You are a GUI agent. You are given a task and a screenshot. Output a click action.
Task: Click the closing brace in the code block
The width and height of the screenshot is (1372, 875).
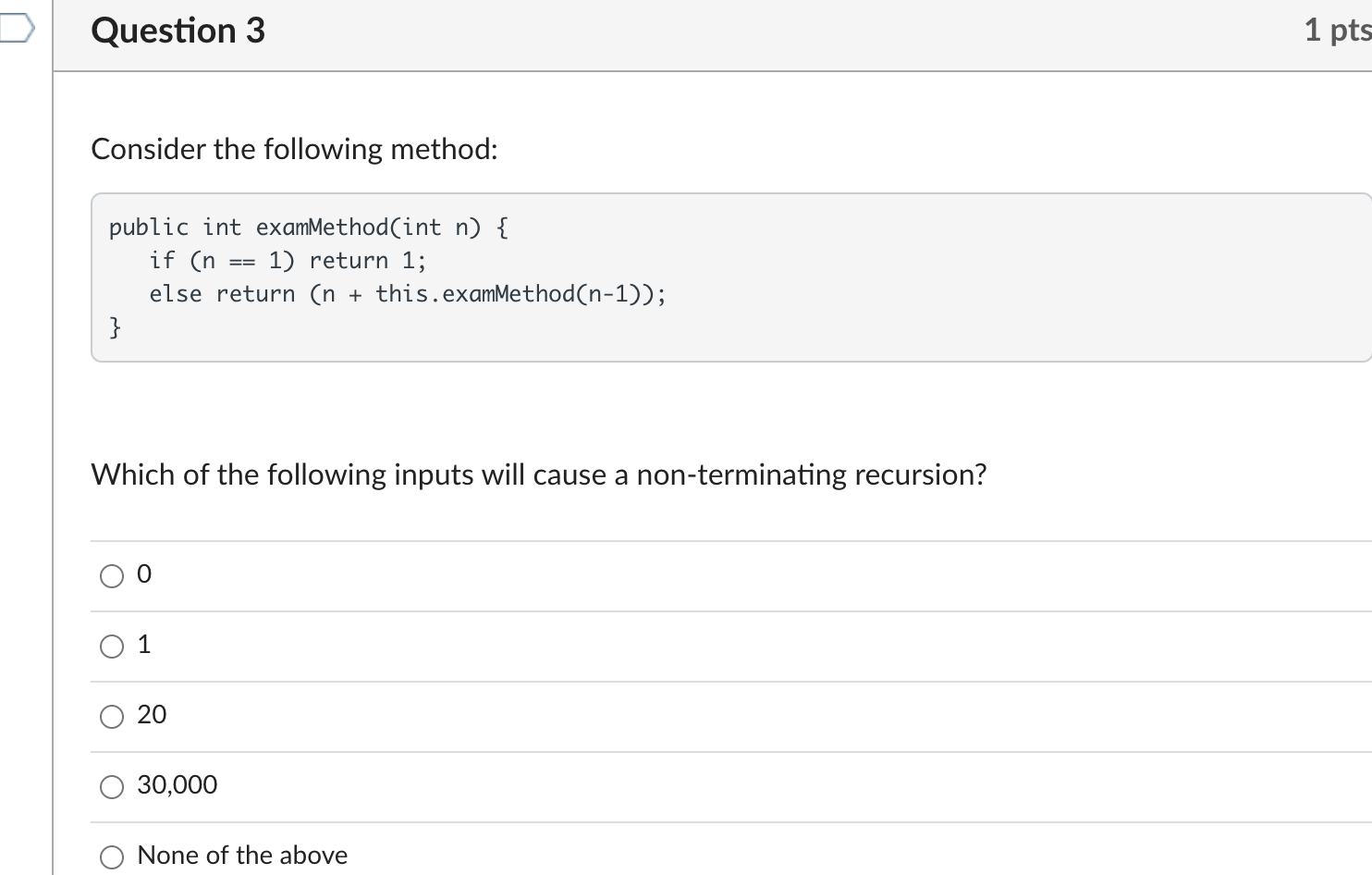point(115,327)
